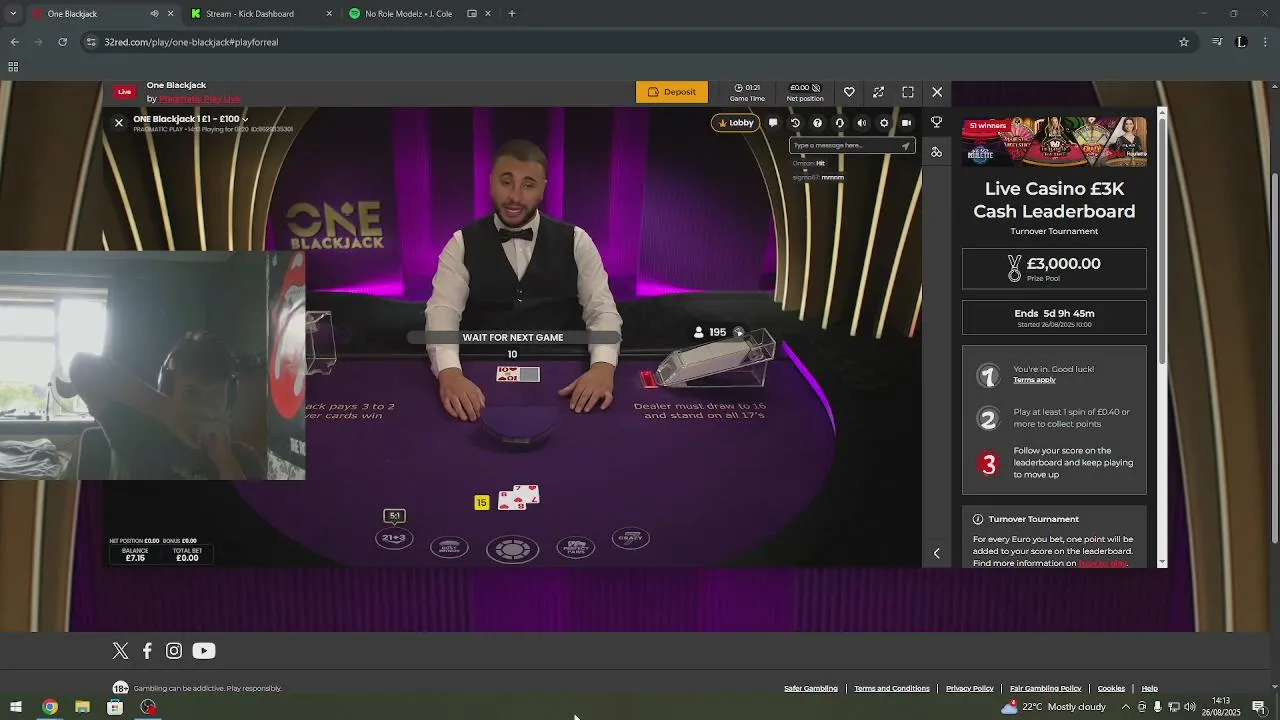Image resolution: width=1280 pixels, height=720 pixels.
Task: Open the Safer Gambling link
Action: click(x=811, y=688)
